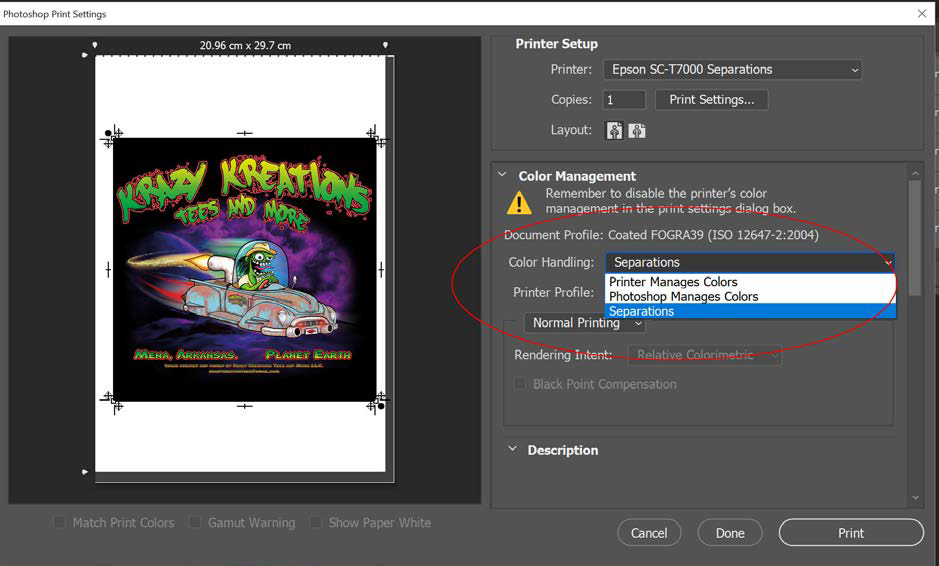Click the top-left margin handle on preview
This screenshot has height=566, width=939.
(x=95, y=45)
